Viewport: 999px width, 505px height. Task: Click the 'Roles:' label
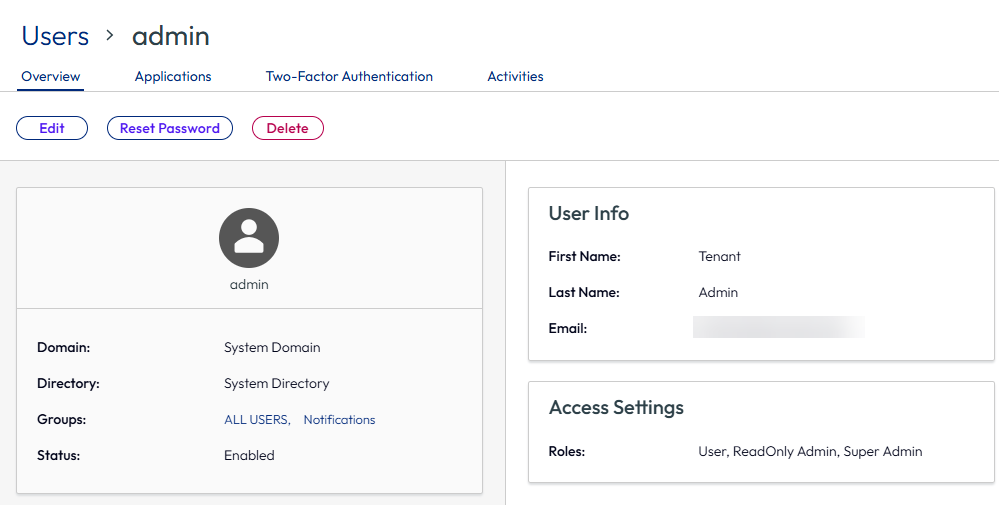(566, 452)
